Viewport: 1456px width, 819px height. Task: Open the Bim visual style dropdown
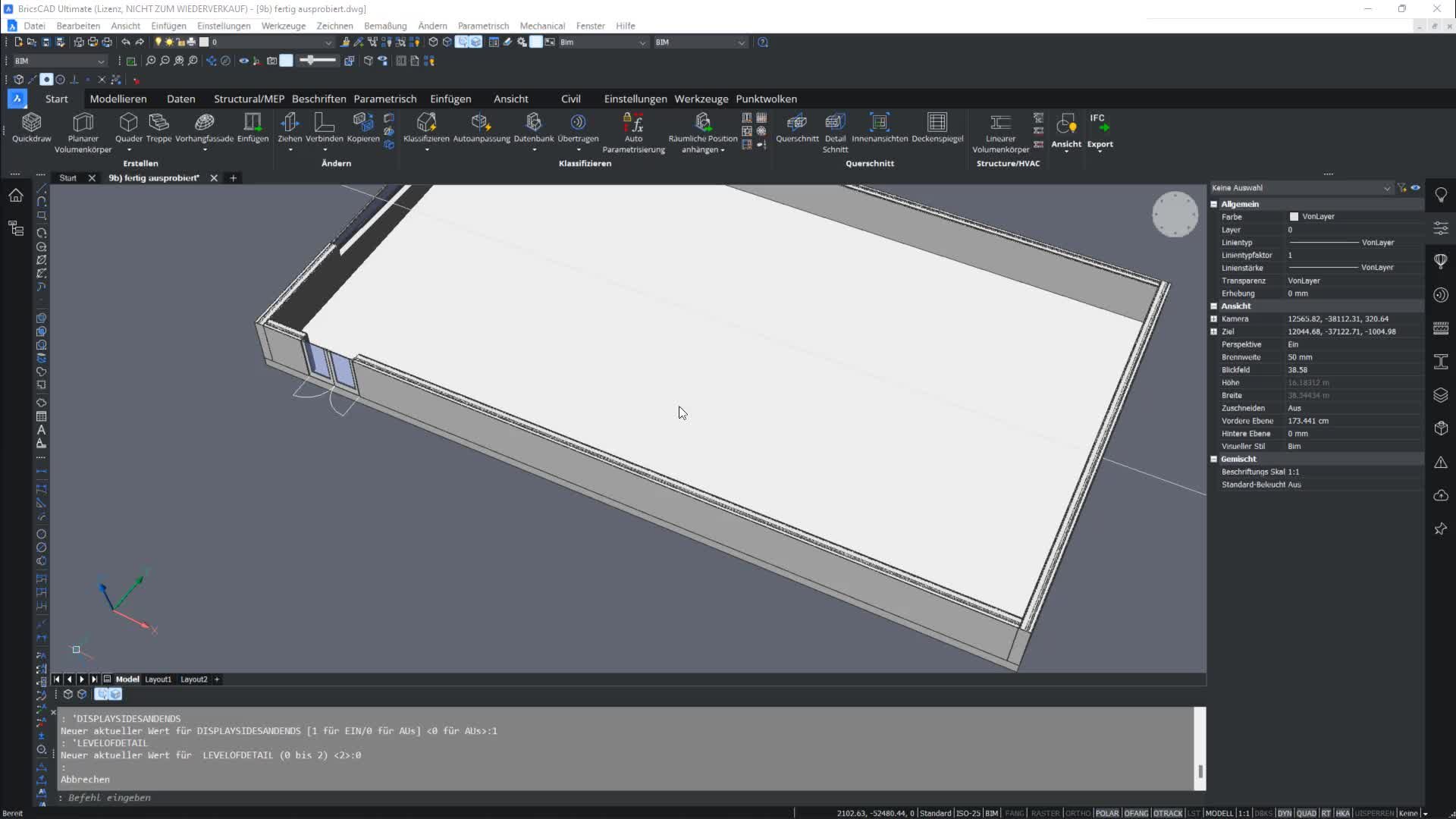tap(604, 42)
